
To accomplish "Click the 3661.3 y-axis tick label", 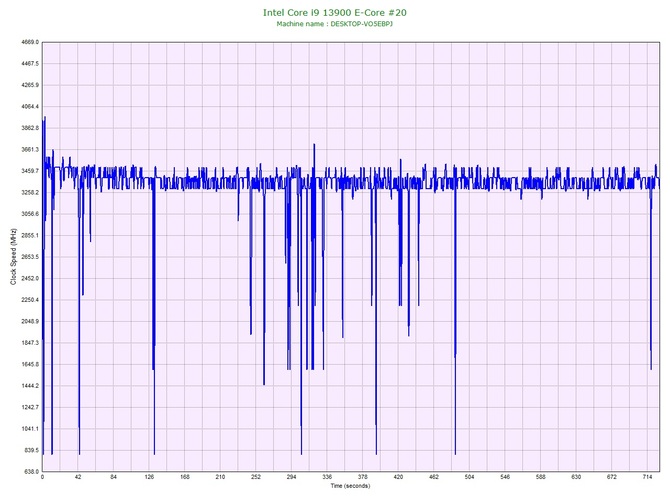I will [x=30, y=150].
